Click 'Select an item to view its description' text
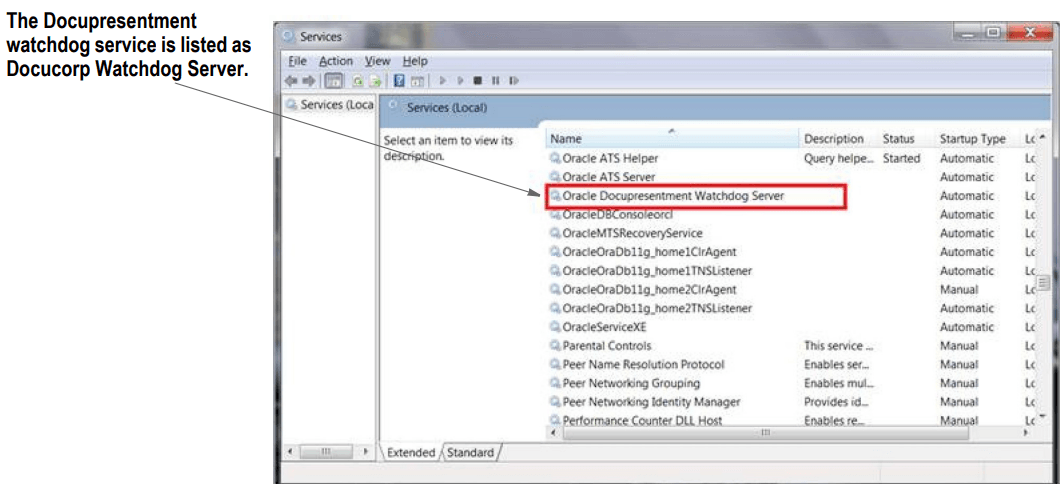This screenshot has width=1060, height=487. click(x=448, y=148)
